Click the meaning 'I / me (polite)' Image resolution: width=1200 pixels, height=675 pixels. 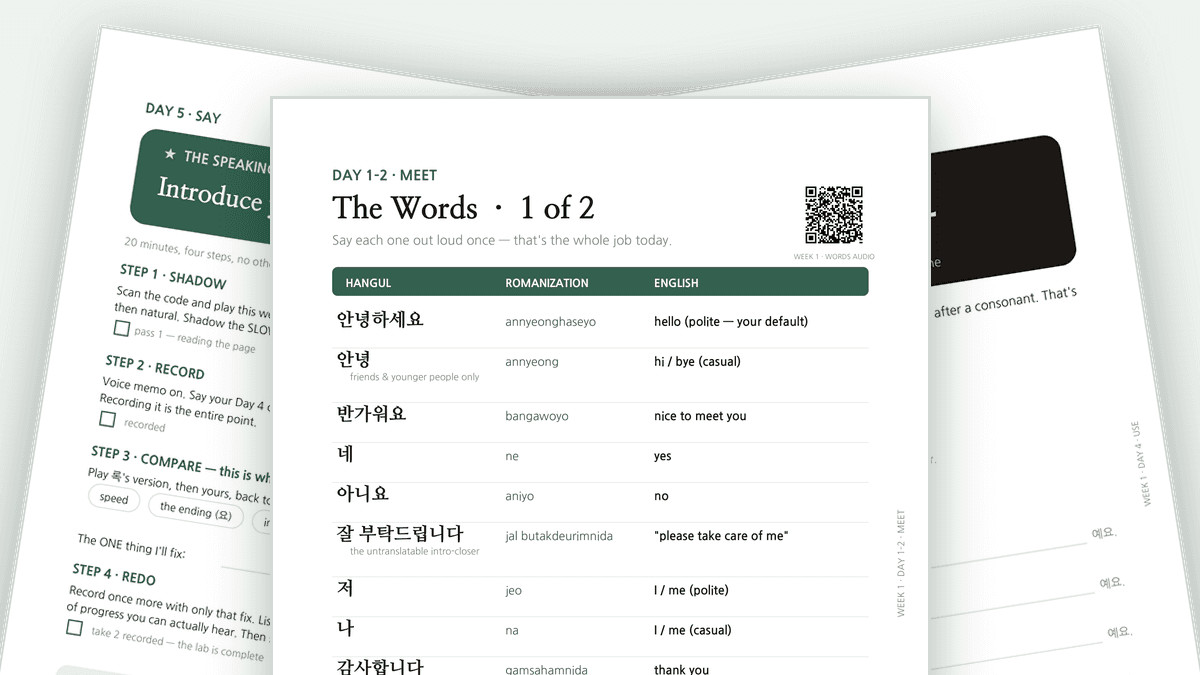[x=691, y=590]
